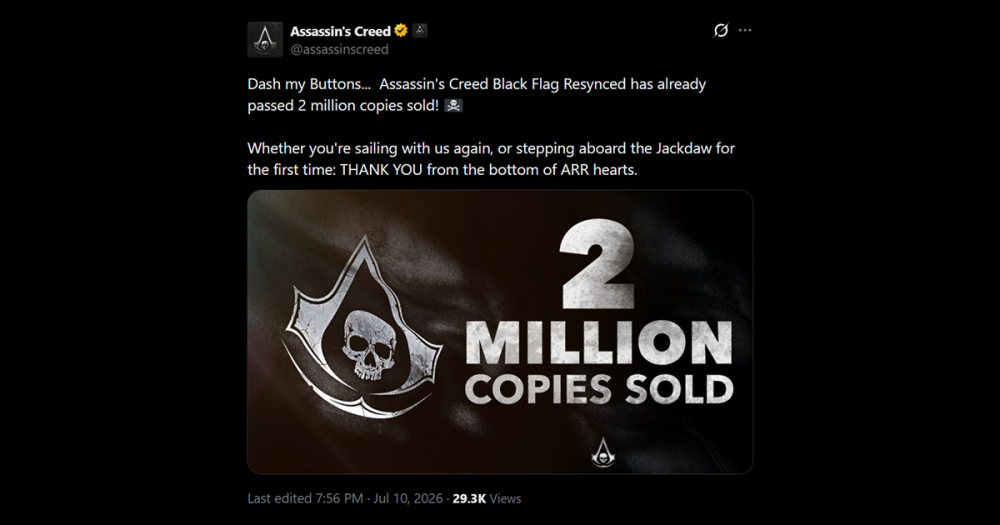Click the skull and crossbones emoji in the post
Image resolution: width=1000 pixels, height=525 pixels.
(453, 106)
